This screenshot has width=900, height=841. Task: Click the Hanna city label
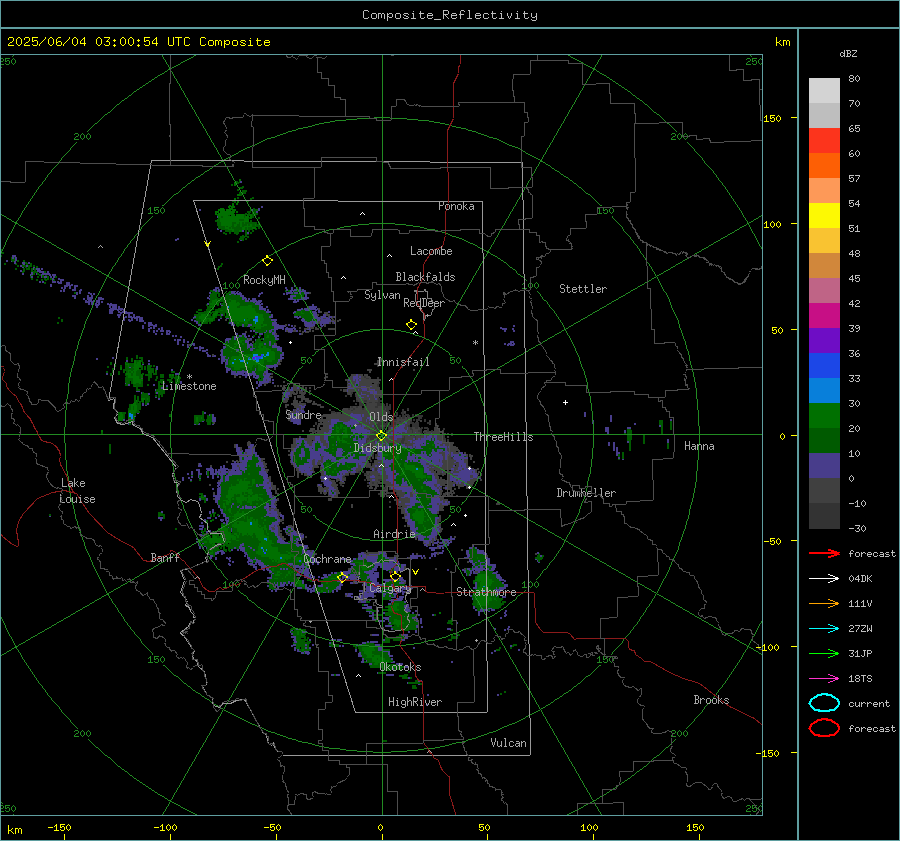(699, 446)
